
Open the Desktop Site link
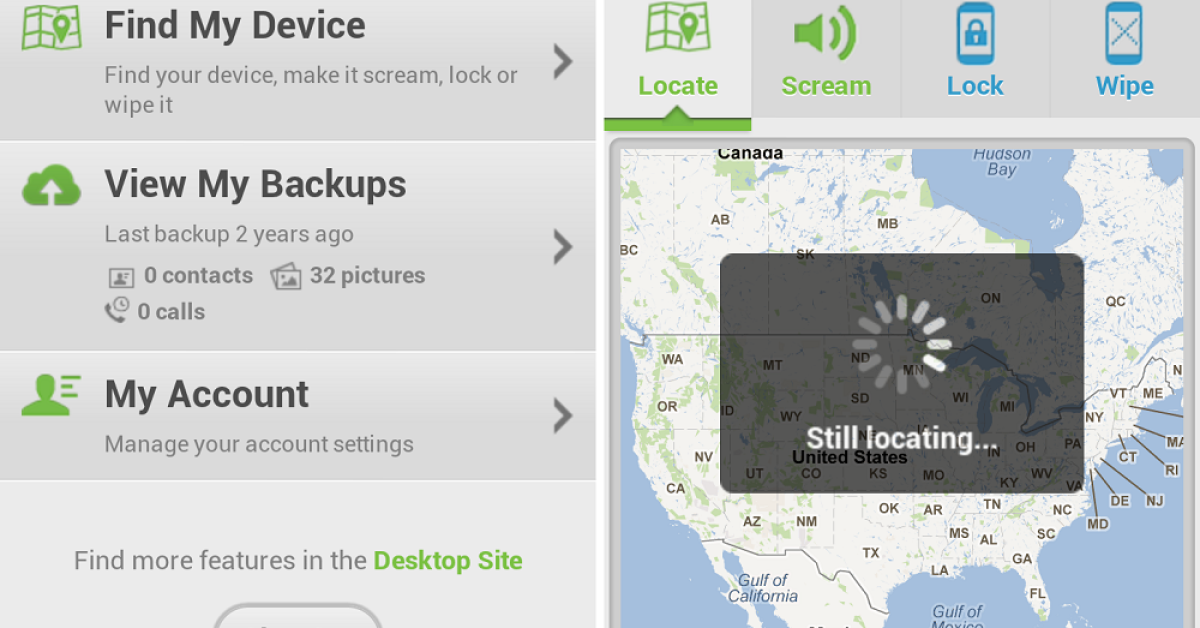(448, 560)
